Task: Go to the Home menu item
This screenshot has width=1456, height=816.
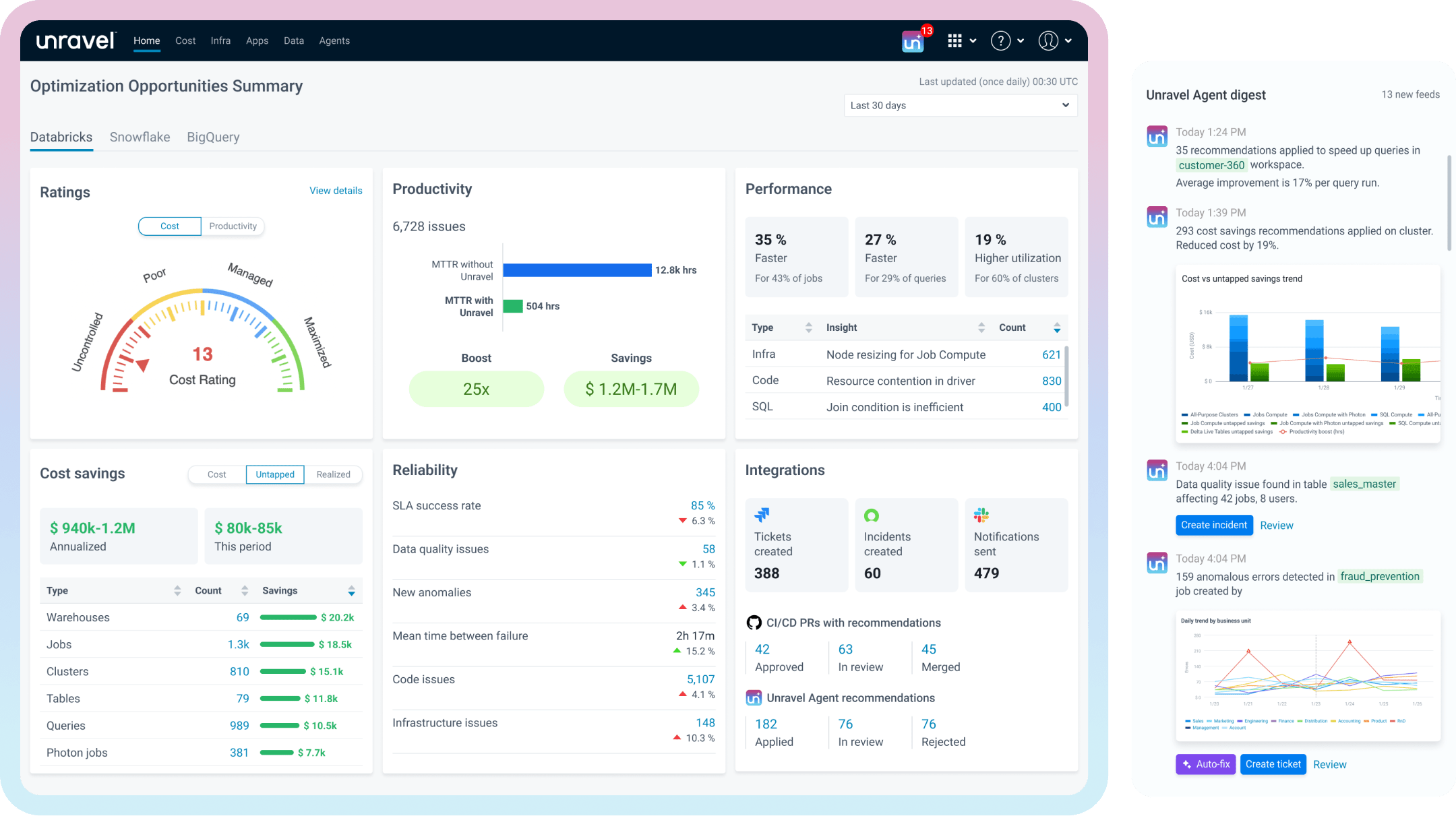Action: click(147, 40)
